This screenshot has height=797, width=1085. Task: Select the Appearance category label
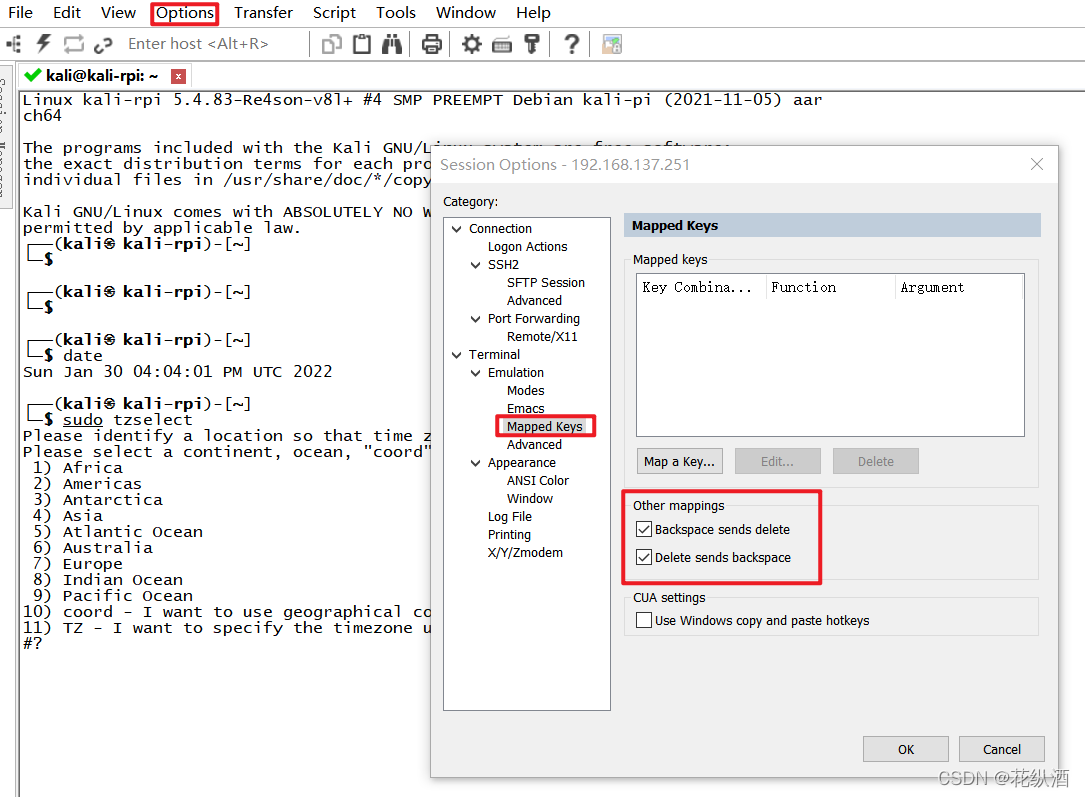coord(521,463)
